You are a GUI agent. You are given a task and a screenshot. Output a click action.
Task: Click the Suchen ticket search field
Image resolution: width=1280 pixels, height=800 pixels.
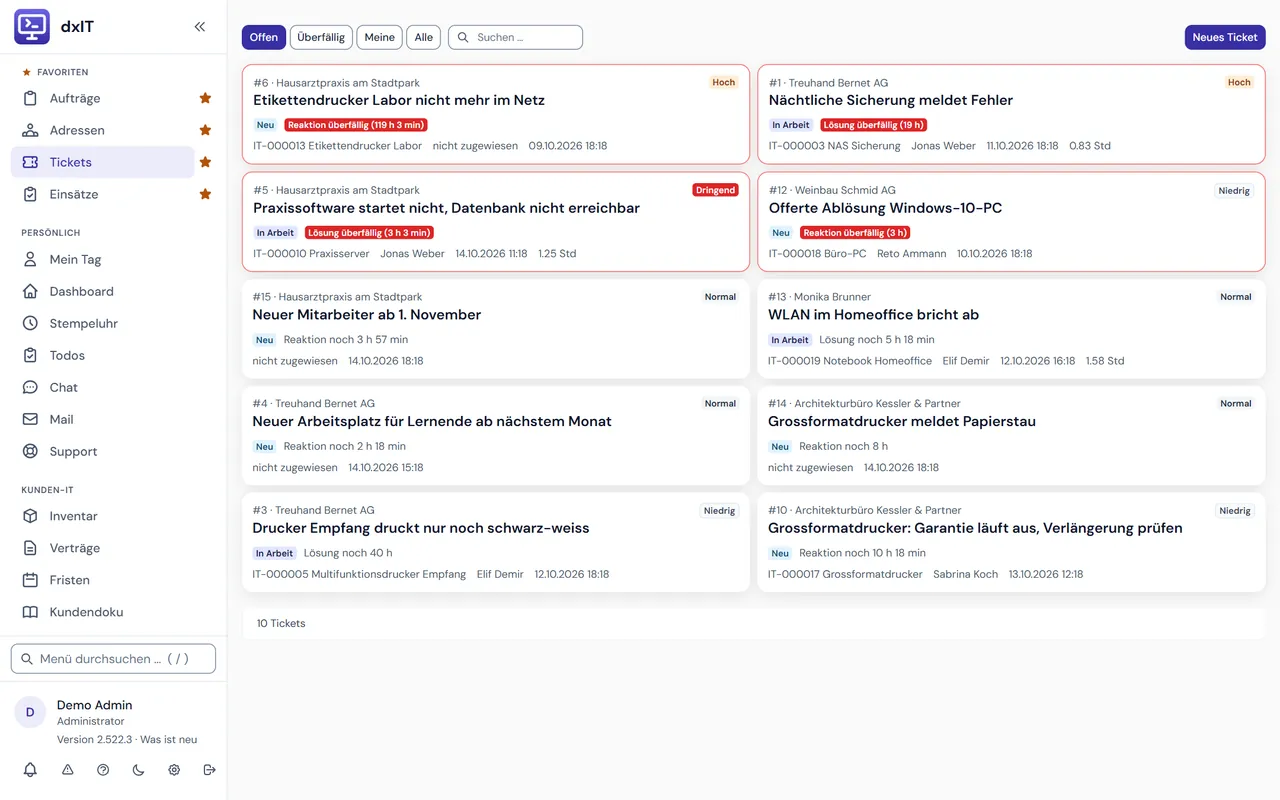515,37
